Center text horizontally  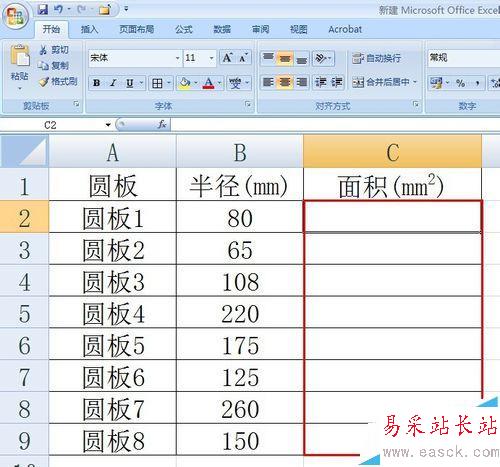coord(285,82)
